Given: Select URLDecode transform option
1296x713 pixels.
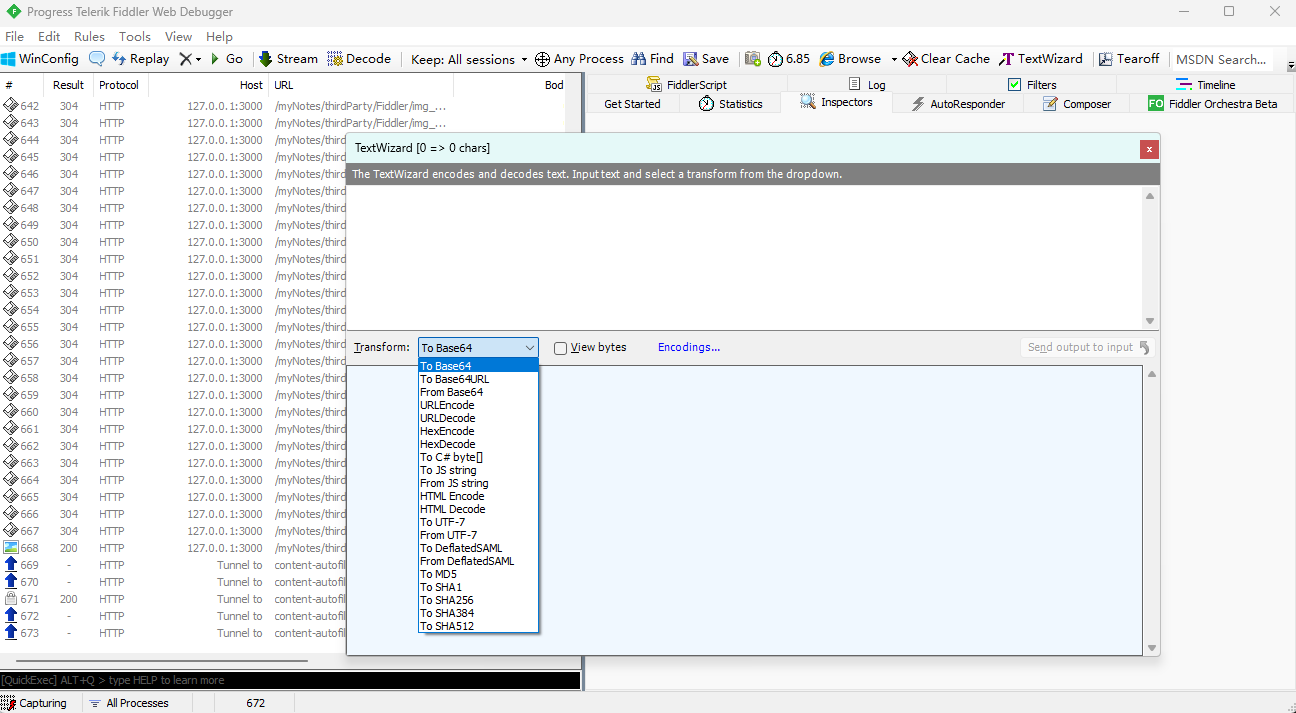Looking at the screenshot, I should (478, 418).
